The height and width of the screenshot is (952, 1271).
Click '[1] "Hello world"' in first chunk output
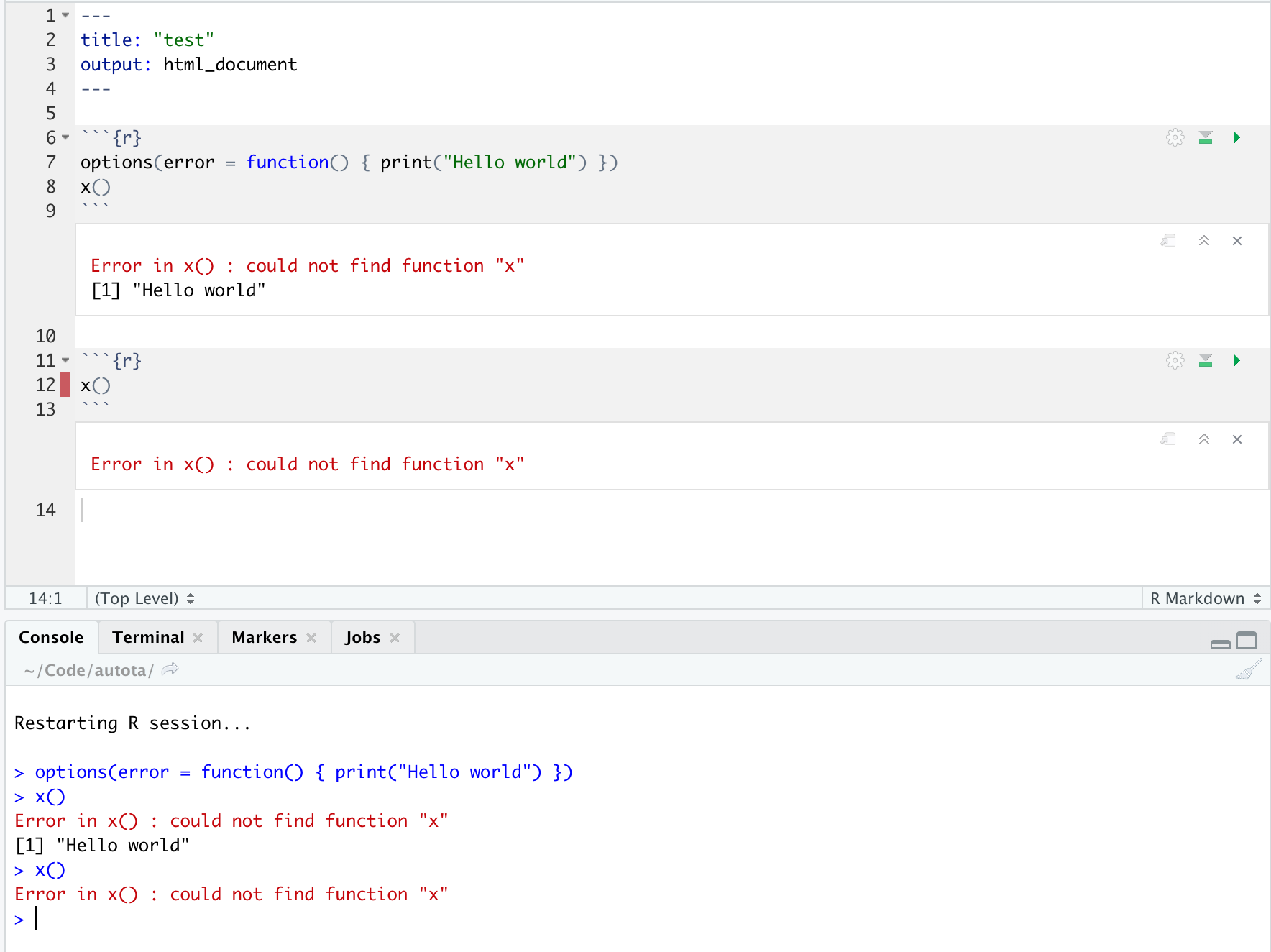click(x=178, y=290)
